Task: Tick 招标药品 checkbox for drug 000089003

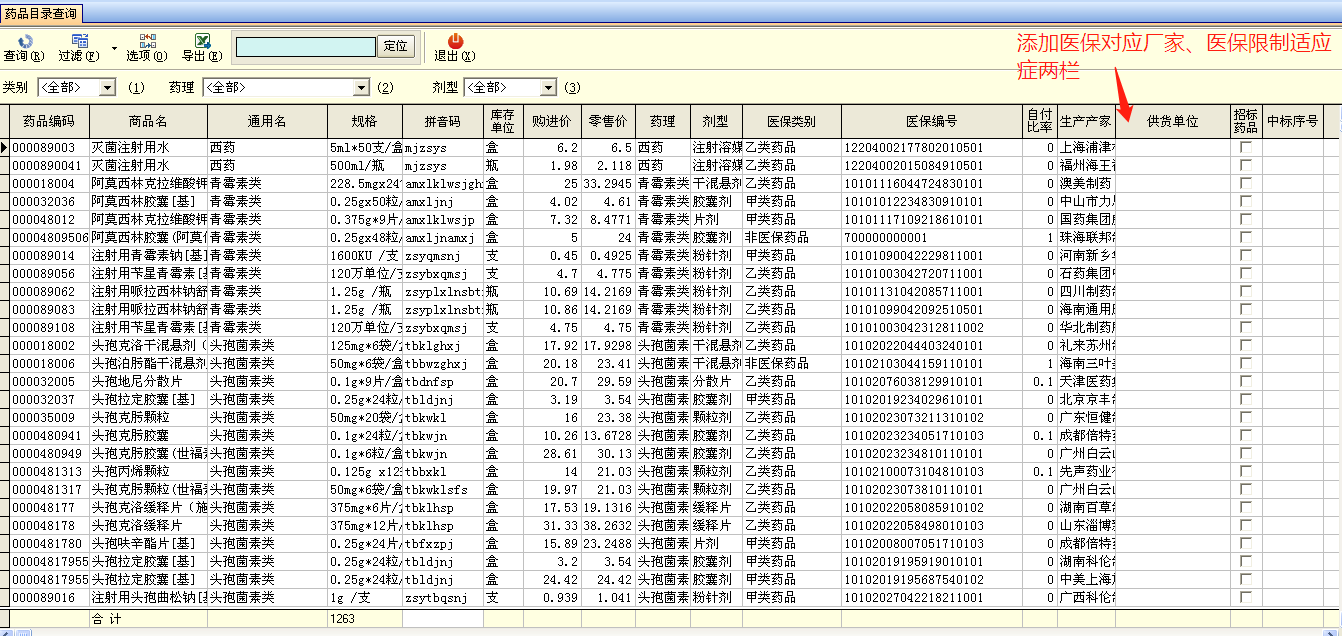Action: 1246,147
